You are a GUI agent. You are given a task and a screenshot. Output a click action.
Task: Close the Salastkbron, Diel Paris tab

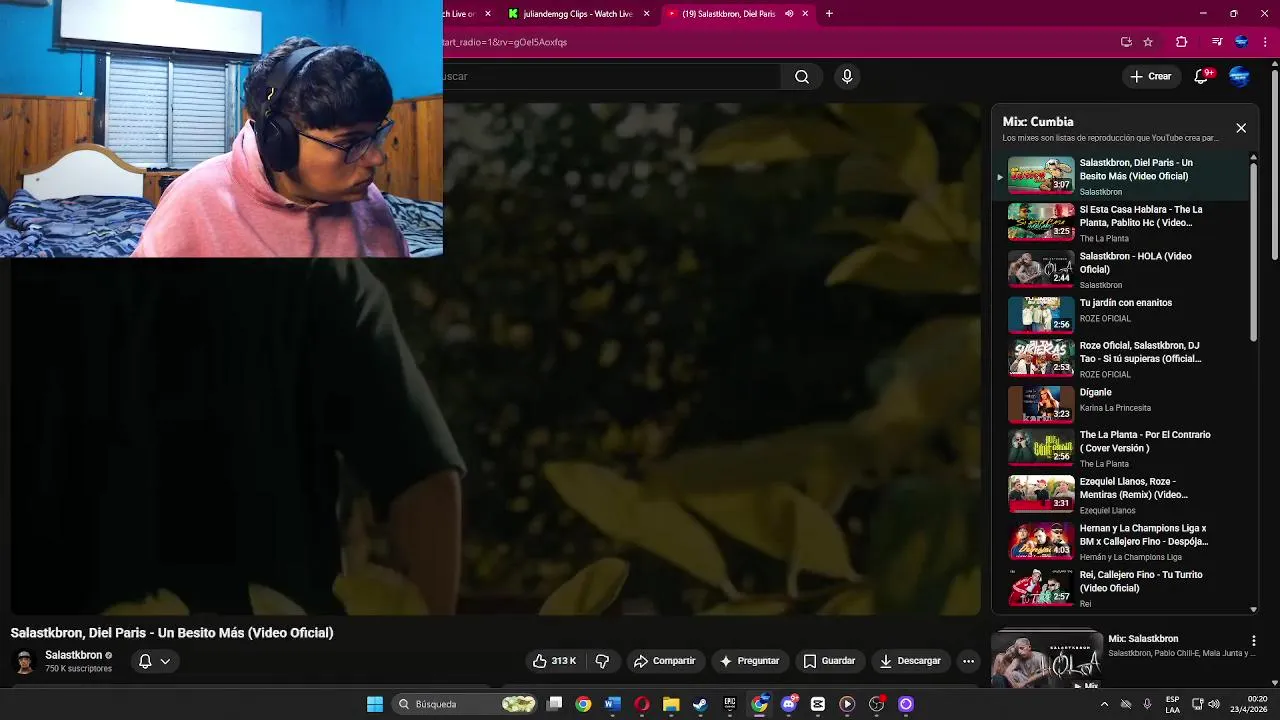coord(805,14)
